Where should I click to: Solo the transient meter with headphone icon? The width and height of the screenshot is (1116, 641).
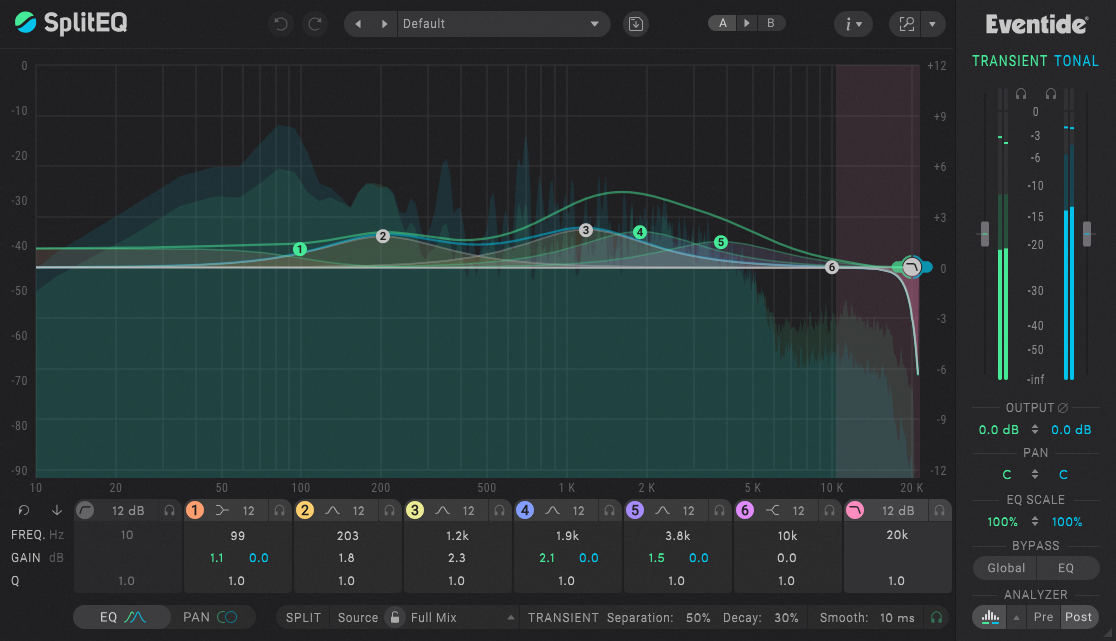pos(1021,94)
